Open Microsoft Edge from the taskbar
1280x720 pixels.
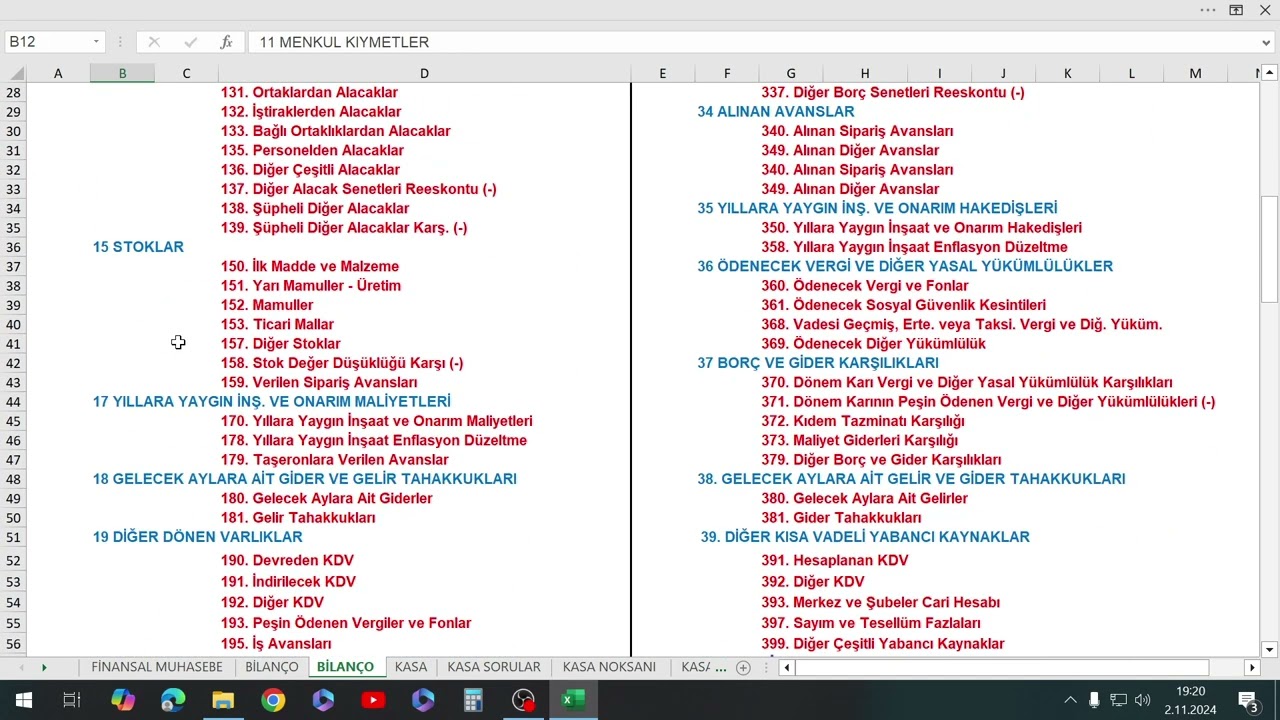pyautogui.click(x=173, y=700)
